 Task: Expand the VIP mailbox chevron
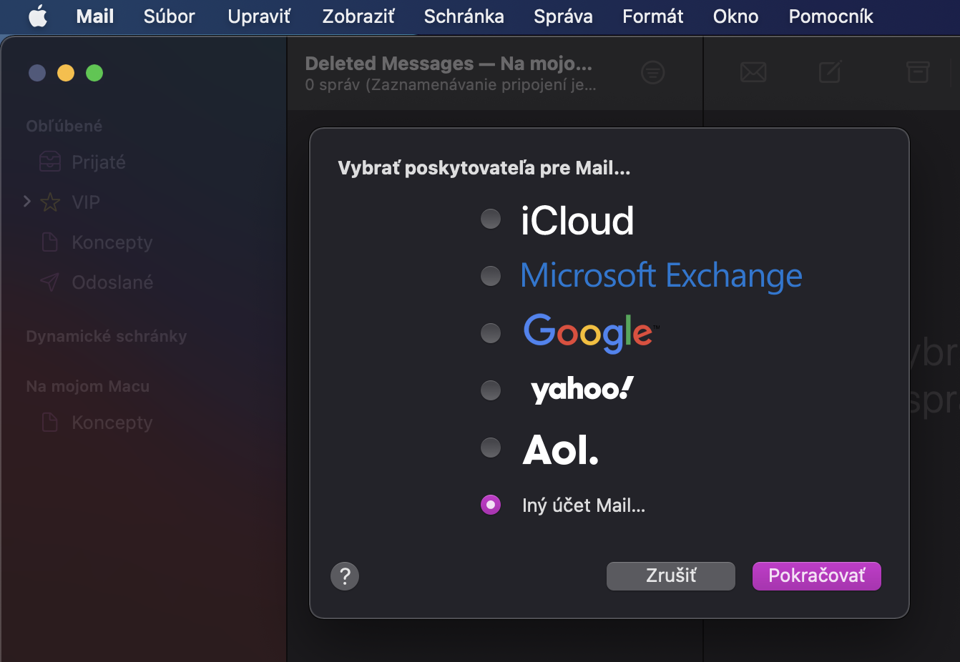pyautogui.click(x=27, y=201)
